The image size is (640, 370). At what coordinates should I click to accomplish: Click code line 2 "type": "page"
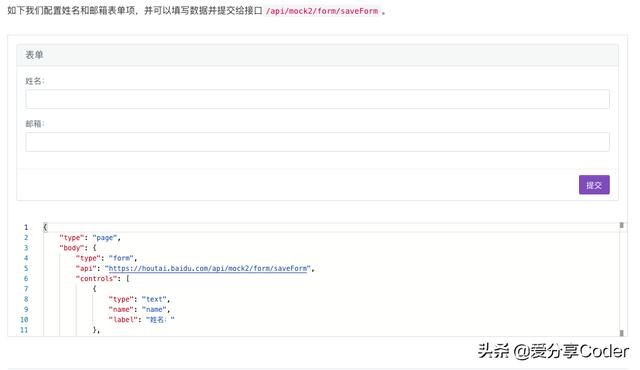(x=90, y=238)
